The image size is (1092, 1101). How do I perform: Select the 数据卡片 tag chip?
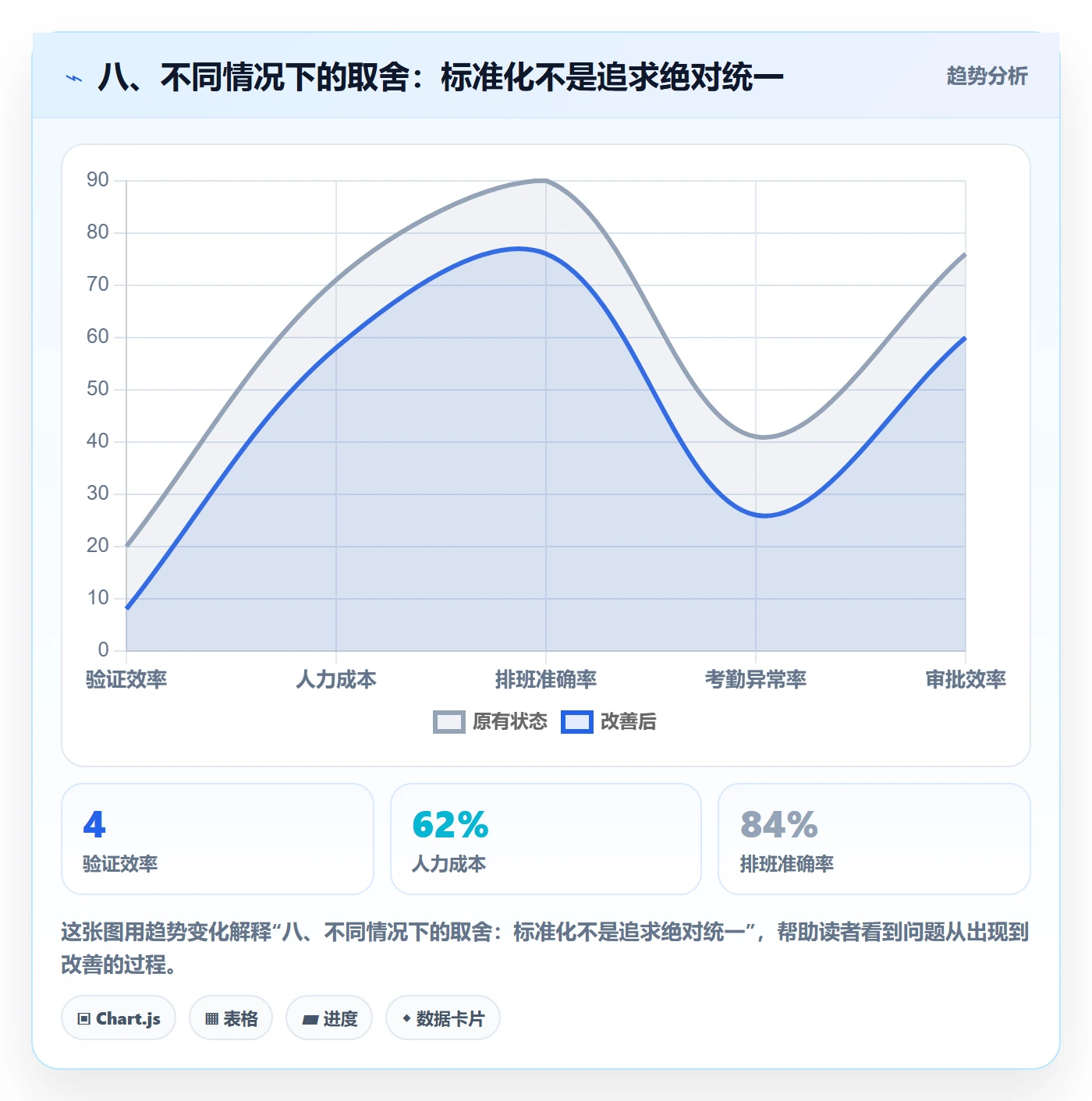pyautogui.click(x=443, y=1018)
